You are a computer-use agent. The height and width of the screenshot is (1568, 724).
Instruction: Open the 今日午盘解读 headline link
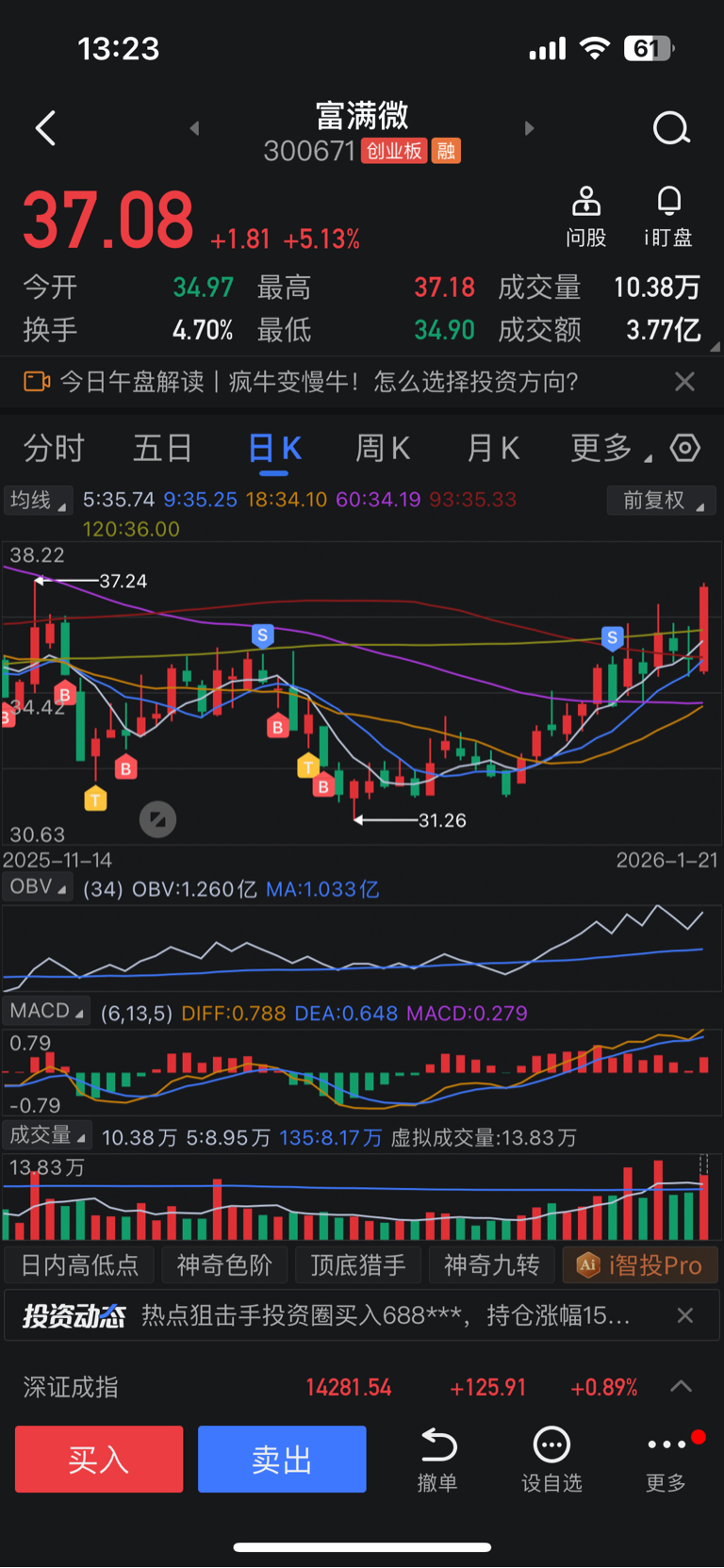(319, 382)
